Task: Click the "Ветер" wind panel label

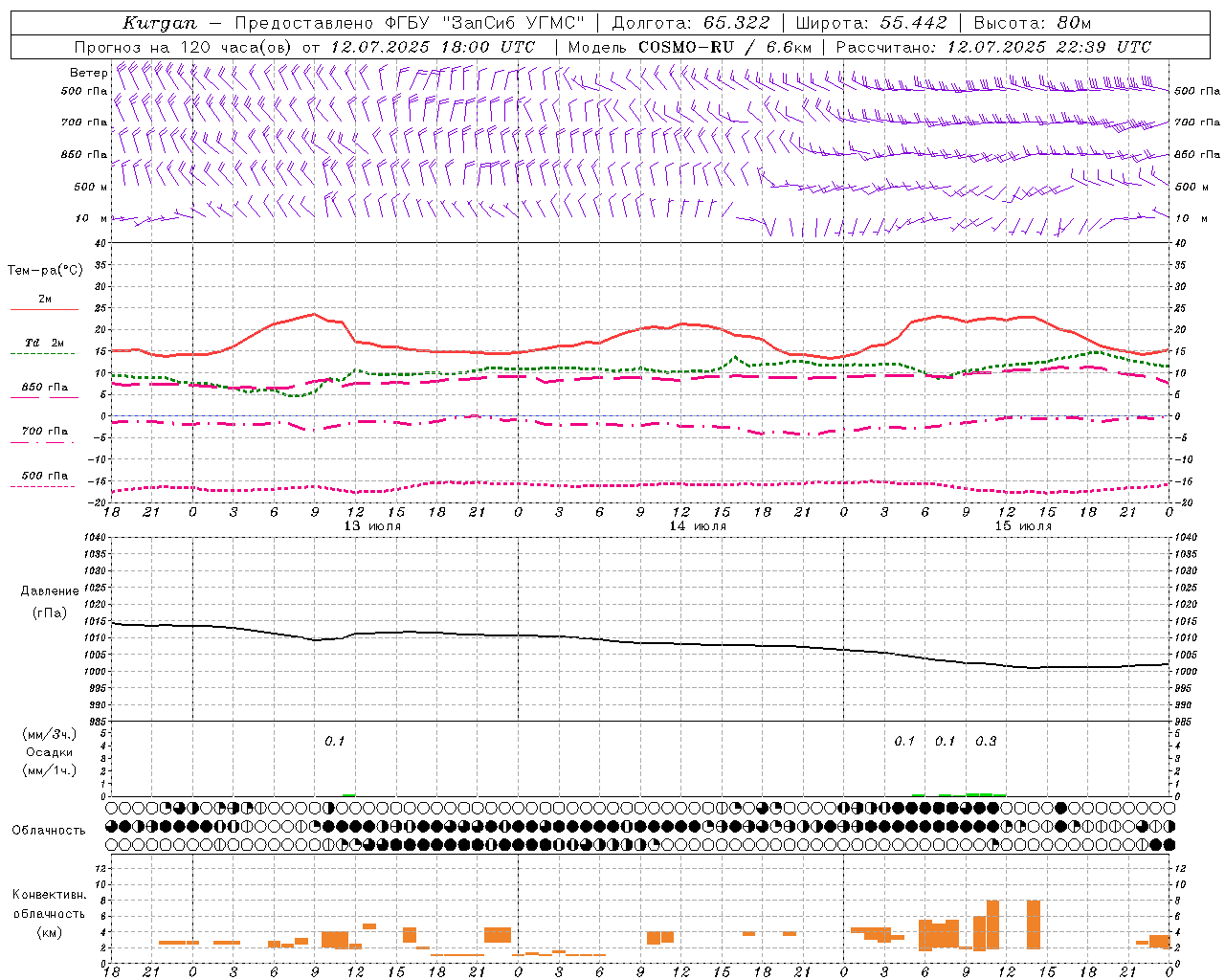Action: [89, 73]
